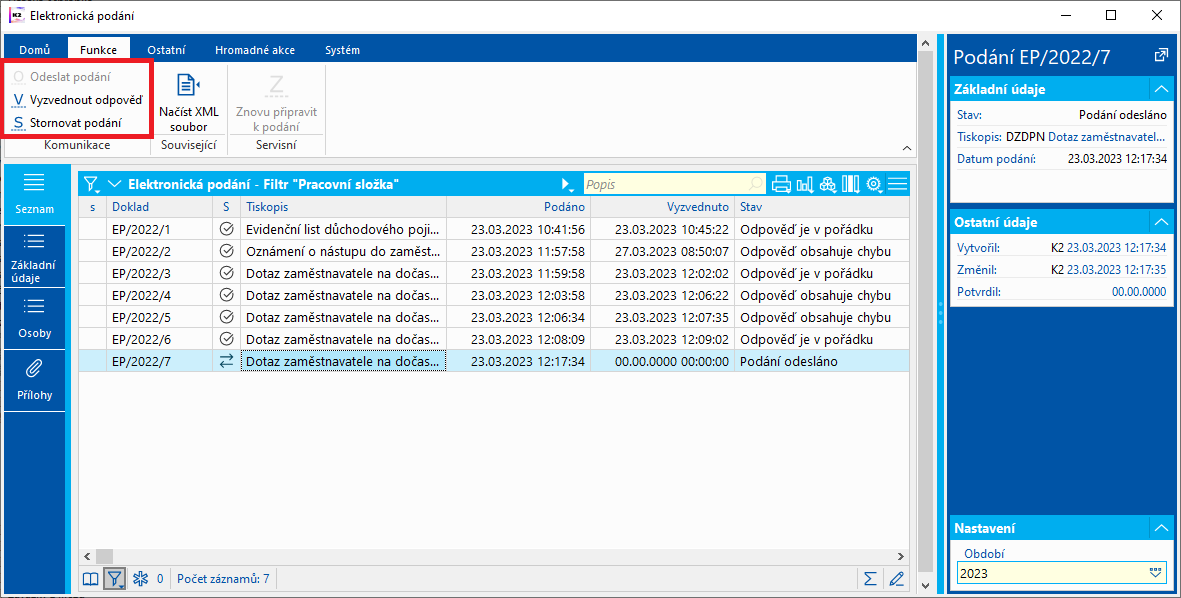The image size is (1181, 598).
Task: Click the bar chart icon in list toolbar
Action: click(x=804, y=184)
